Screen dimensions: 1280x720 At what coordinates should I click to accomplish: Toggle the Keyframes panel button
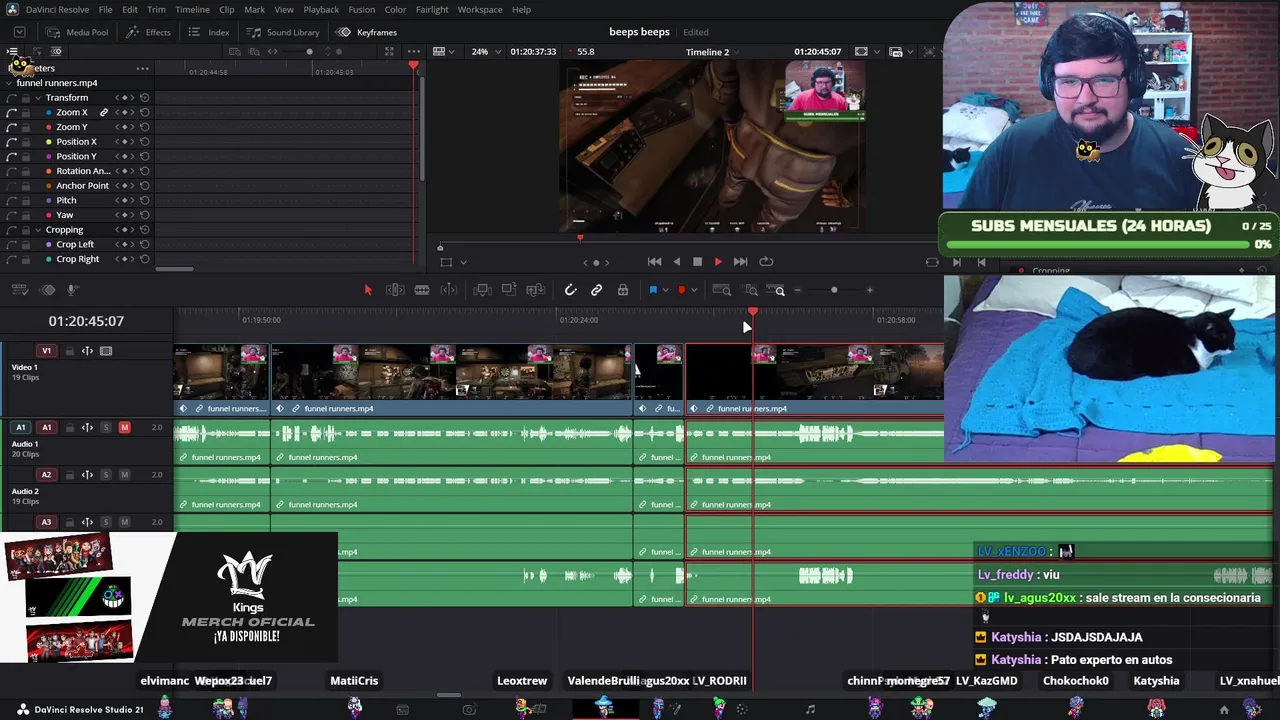click(x=367, y=32)
